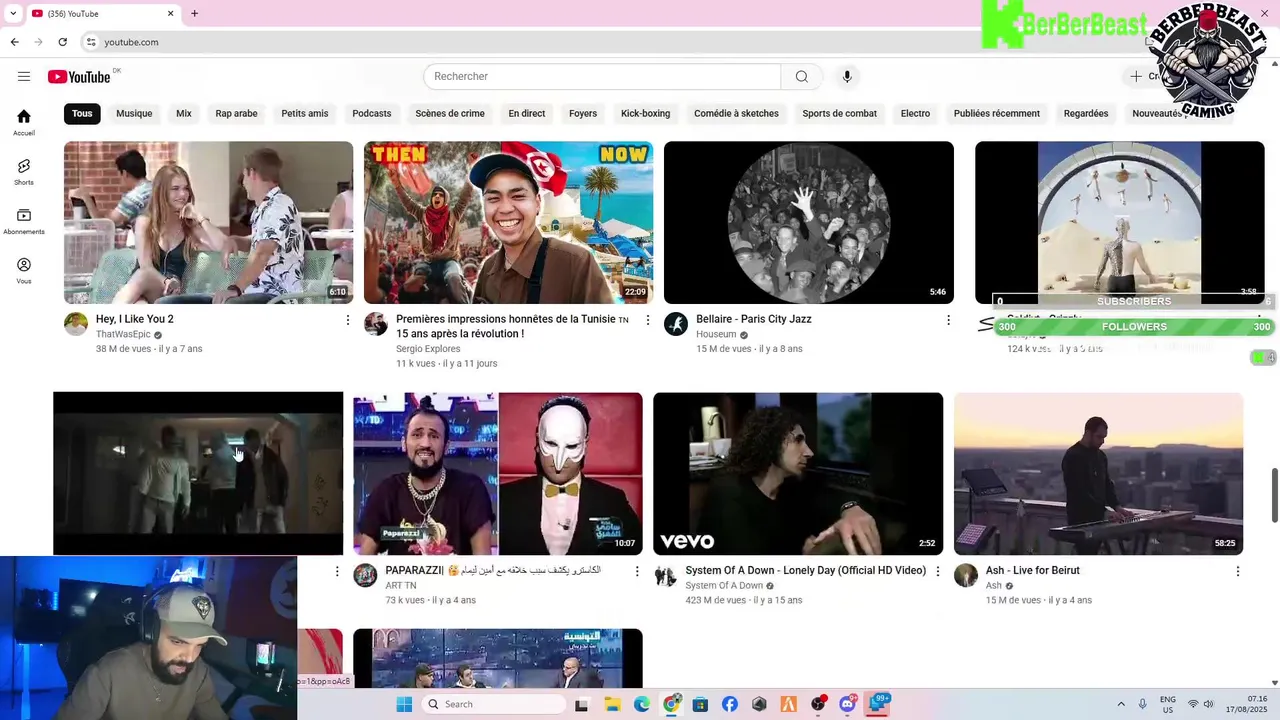Click the search magnifier button

pyautogui.click(x=801, y=77)
